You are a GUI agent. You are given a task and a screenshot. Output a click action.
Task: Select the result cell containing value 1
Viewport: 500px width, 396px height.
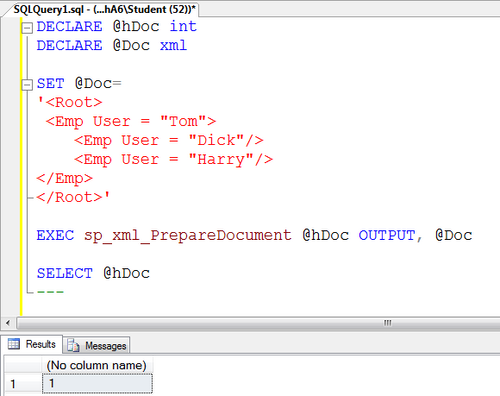click(x=97, y=383)
